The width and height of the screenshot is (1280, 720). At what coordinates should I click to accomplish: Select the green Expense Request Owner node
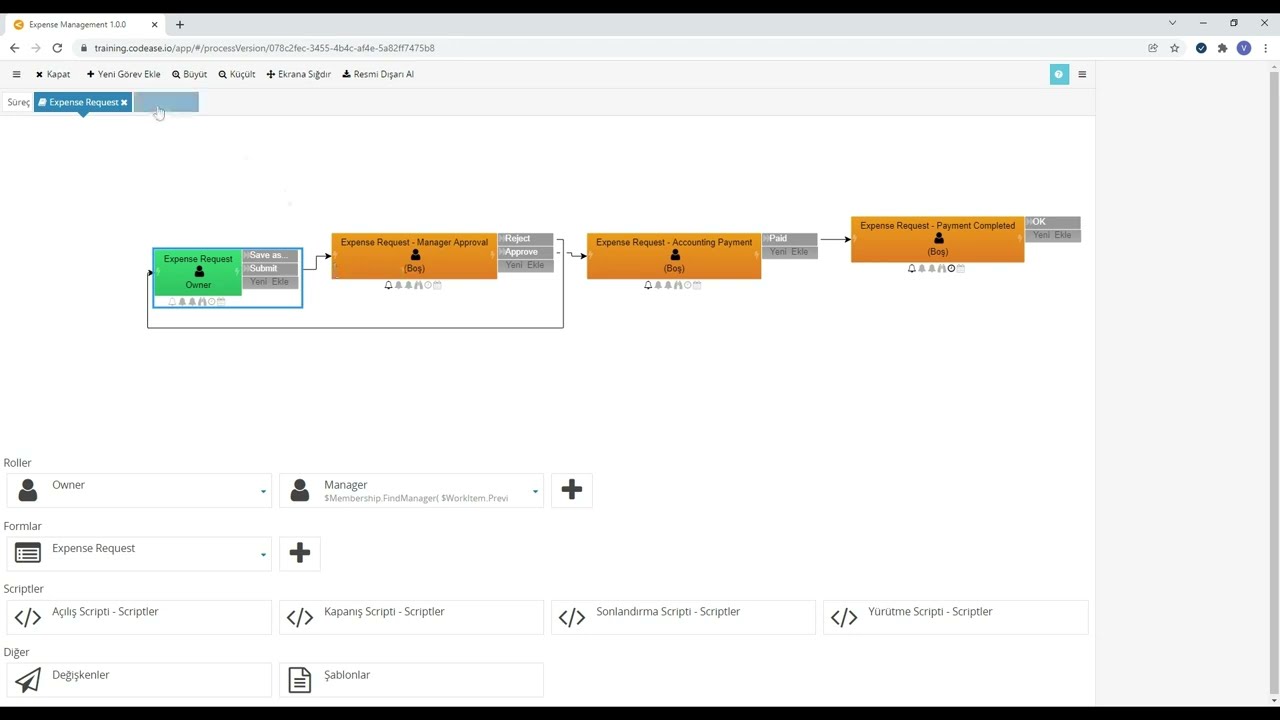[198, 272]
